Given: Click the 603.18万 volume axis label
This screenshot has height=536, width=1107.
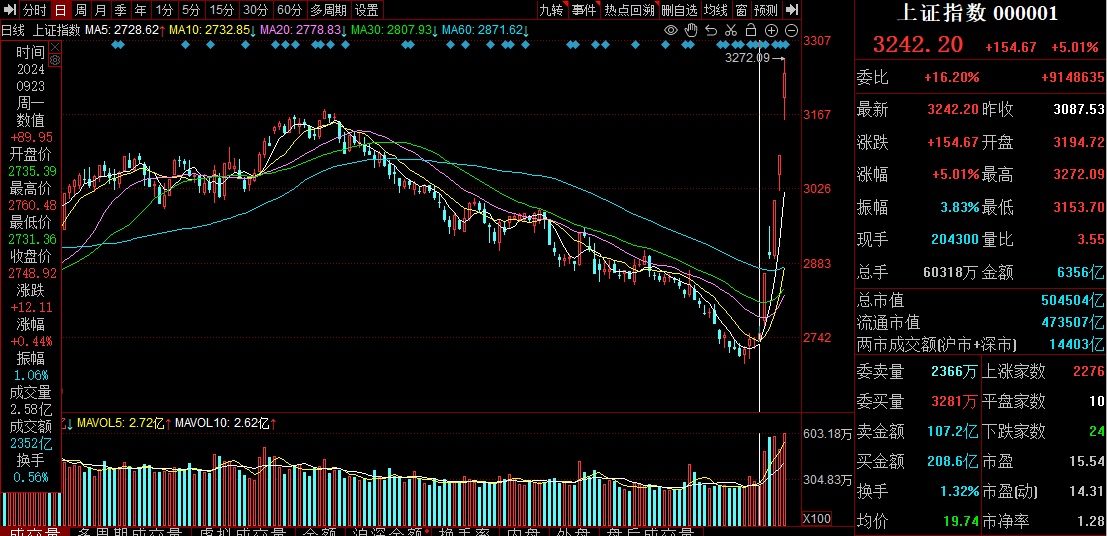Looking at the screenshot, I should 828,434.
